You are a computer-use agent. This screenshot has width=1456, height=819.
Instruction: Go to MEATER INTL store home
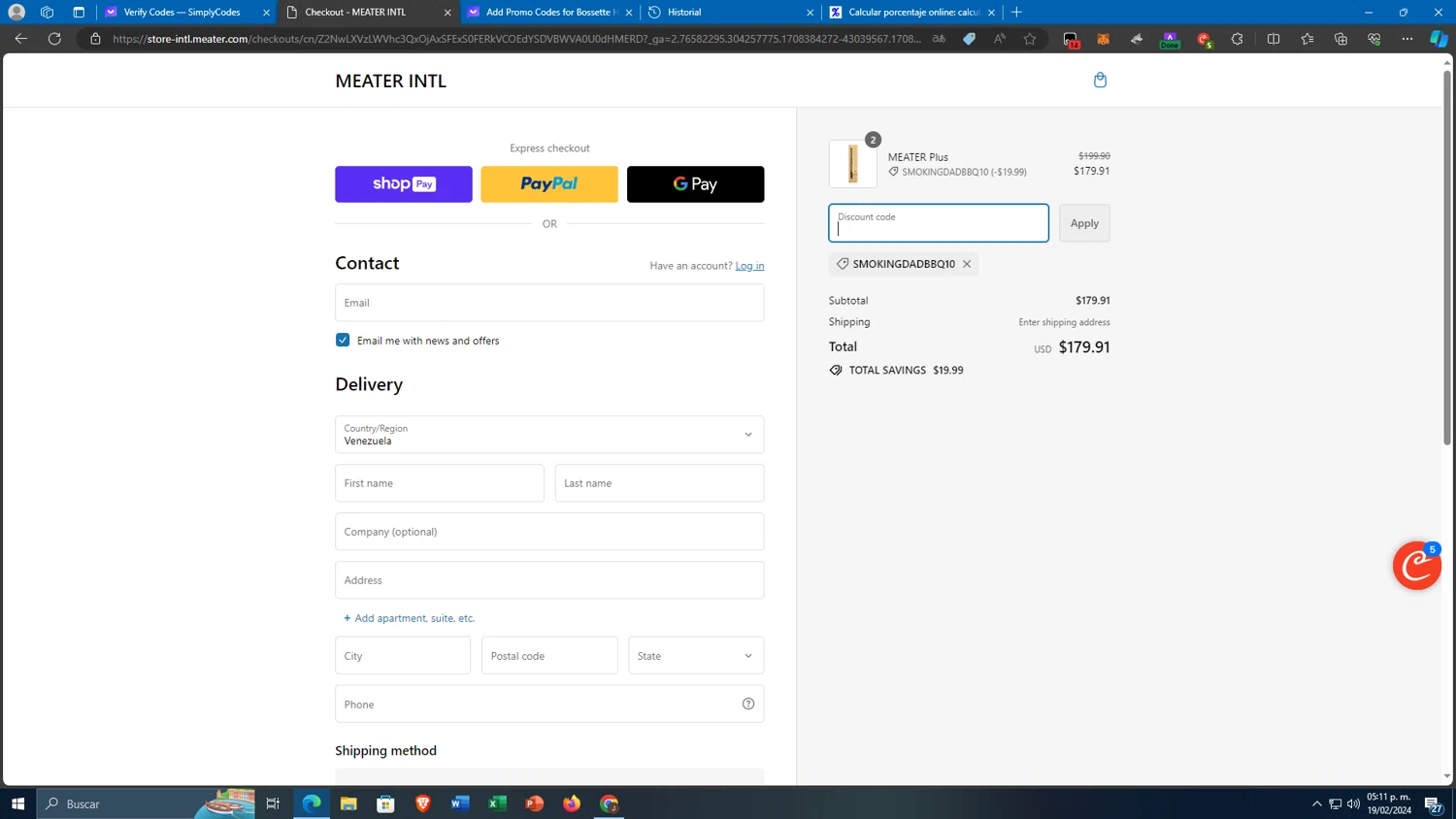(x=391, y=81)
